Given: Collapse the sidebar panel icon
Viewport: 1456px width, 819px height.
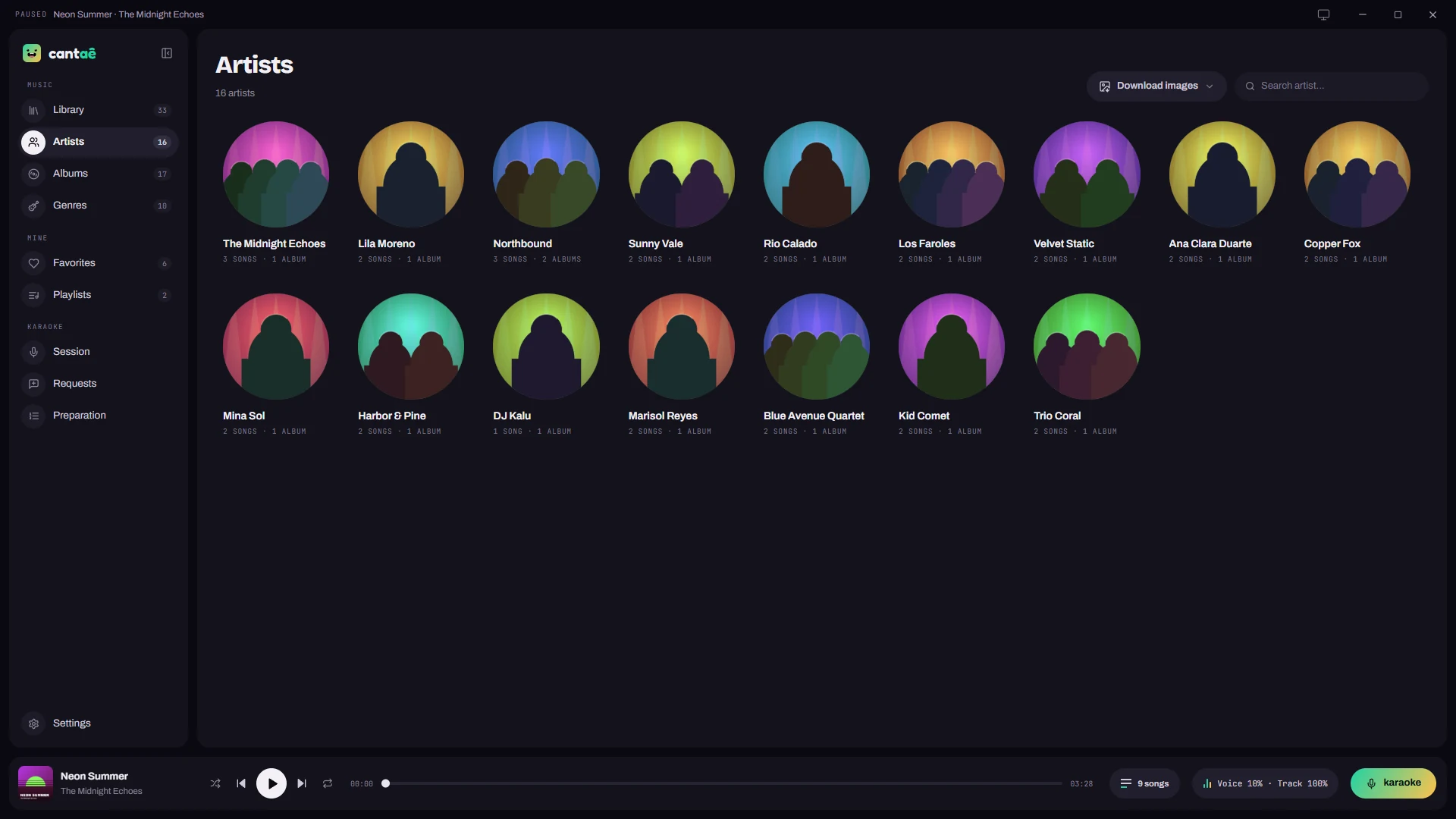Looking at the screenshot, I should pyautogui.click(x=167, y=53).
